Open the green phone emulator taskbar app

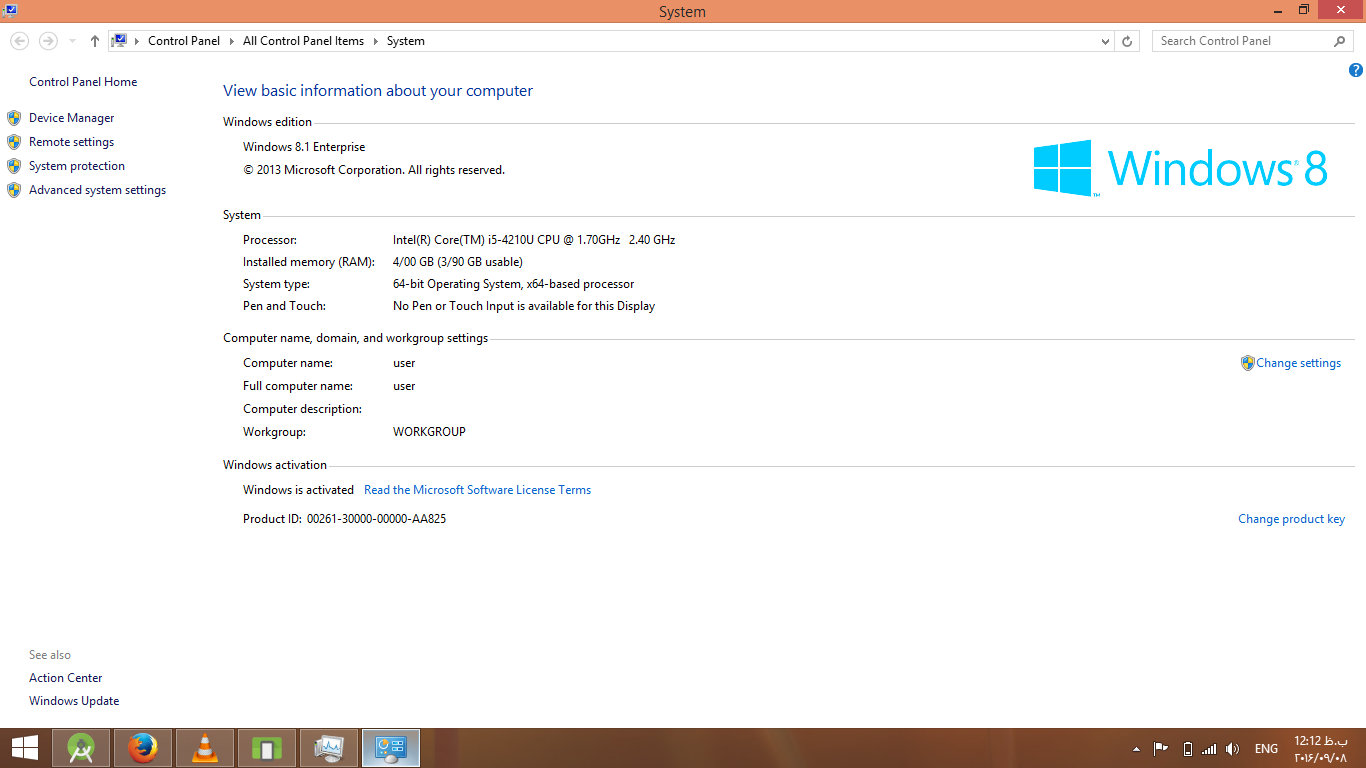267,748
